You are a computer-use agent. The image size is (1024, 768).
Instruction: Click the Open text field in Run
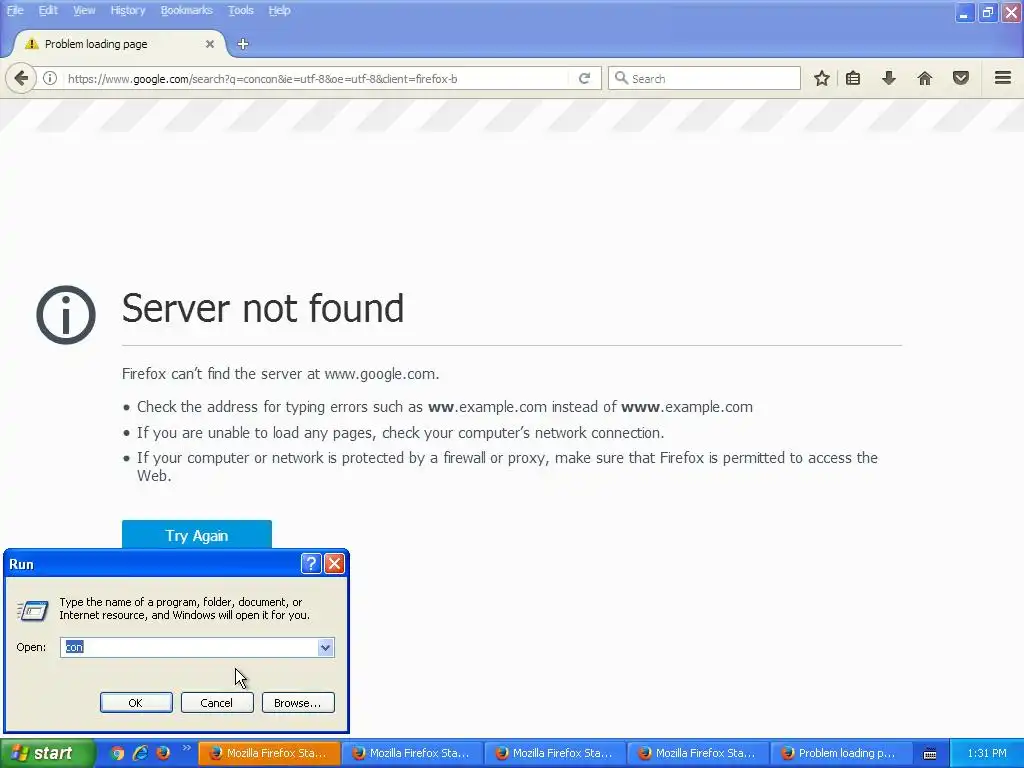(189, 647)
